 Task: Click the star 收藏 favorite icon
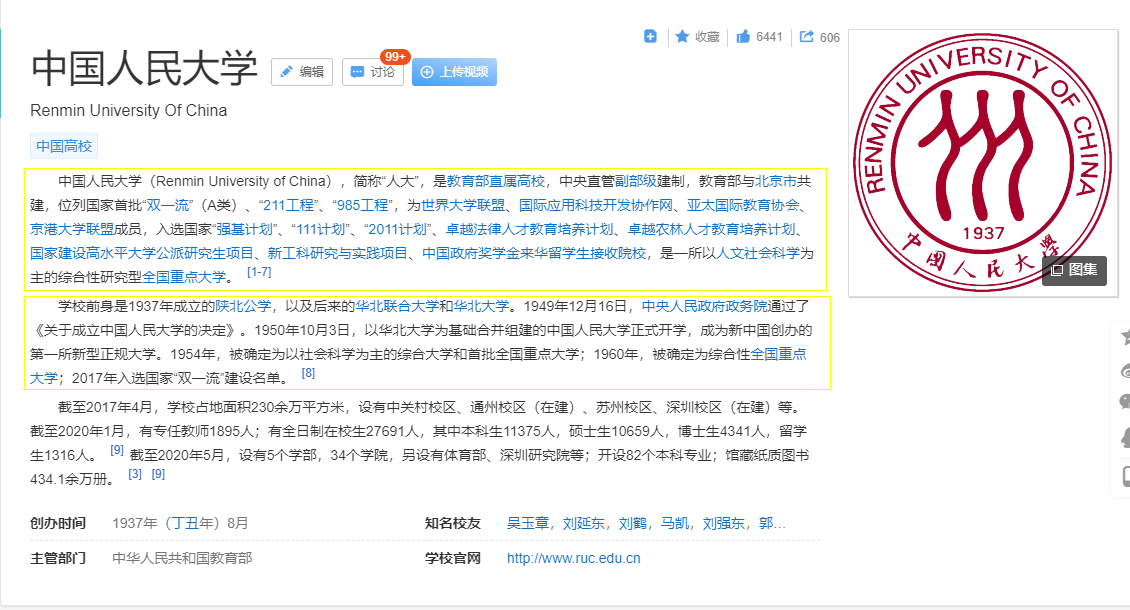click(682, 37)
